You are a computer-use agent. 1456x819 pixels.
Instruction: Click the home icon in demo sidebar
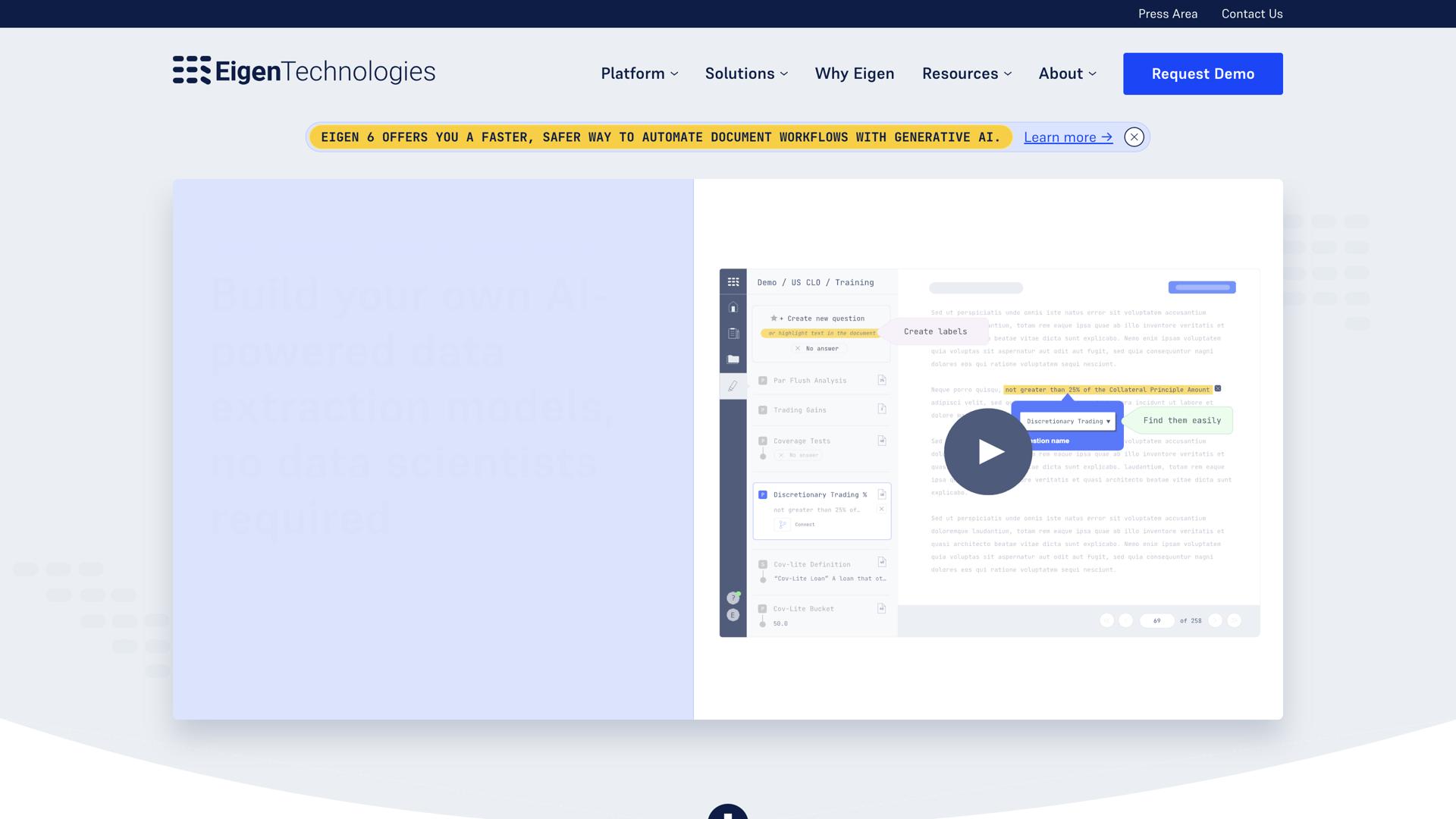click(x=733, y=308)
